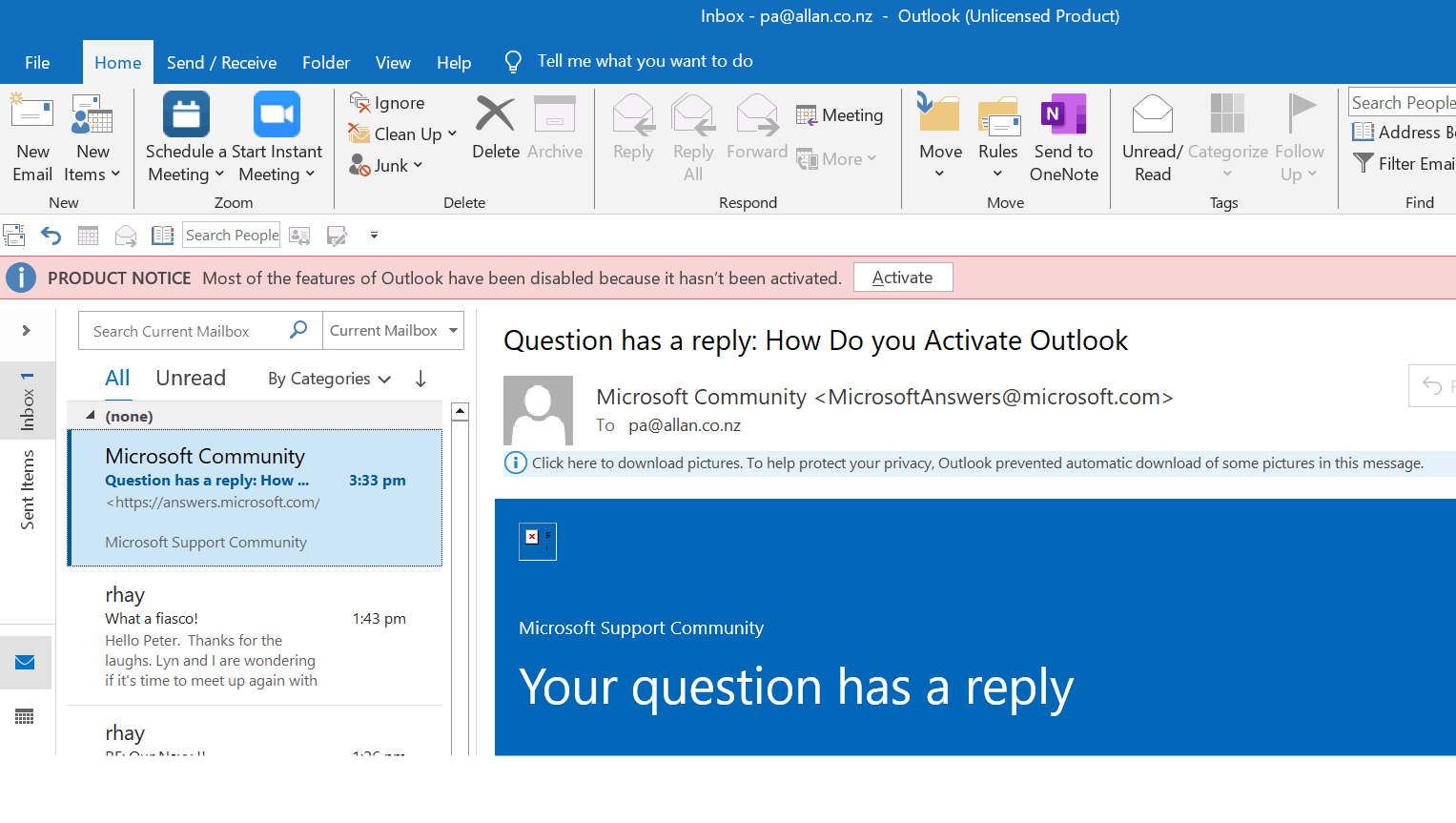This screenshot has height=823, width=1456.
Task: Switch to the Unread message filter
Action: 190,378
